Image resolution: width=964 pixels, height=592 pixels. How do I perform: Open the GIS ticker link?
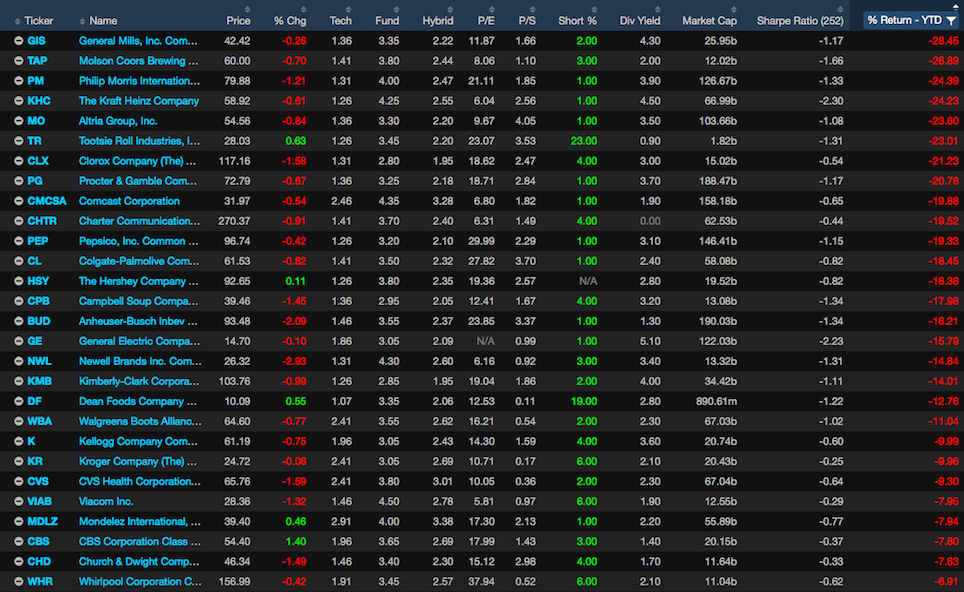(x=36, y=41)
